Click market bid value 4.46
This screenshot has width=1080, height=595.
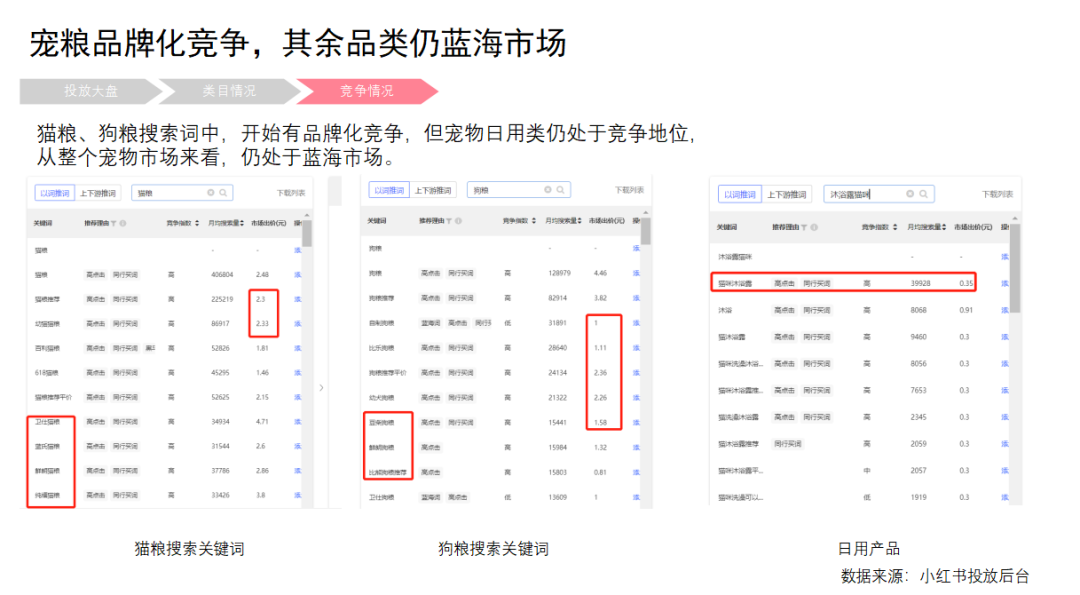(x=600, y=273)
